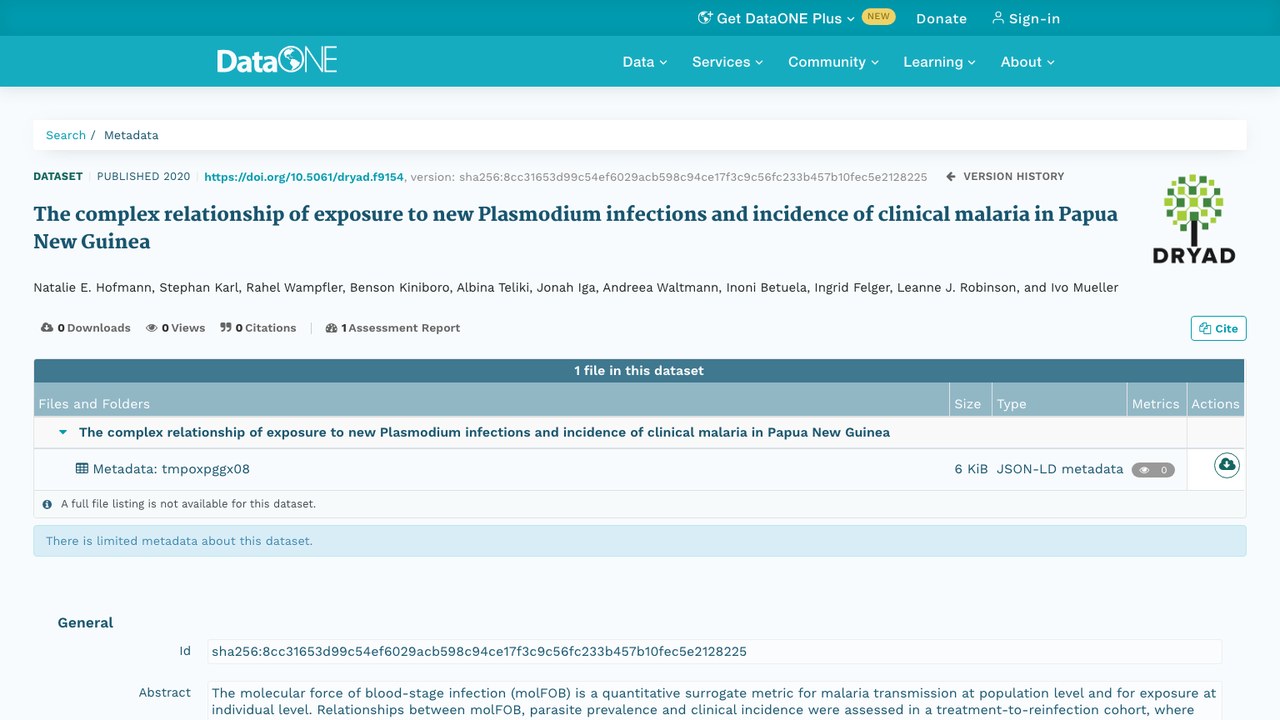
Task: Expand the Community dropdown menu
Action: click(834, 62)
